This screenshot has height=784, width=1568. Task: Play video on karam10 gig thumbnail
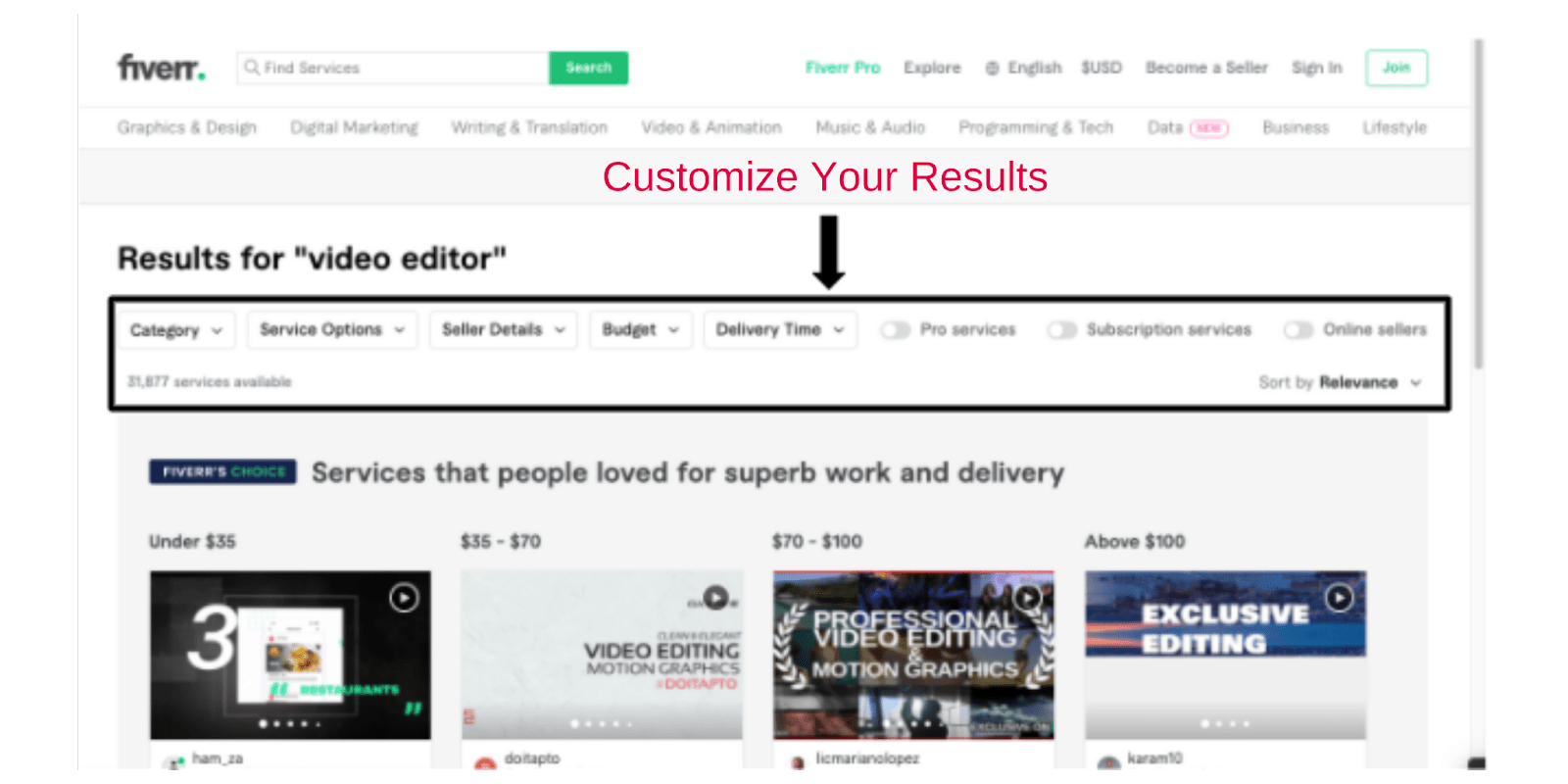pos(1340,598)
